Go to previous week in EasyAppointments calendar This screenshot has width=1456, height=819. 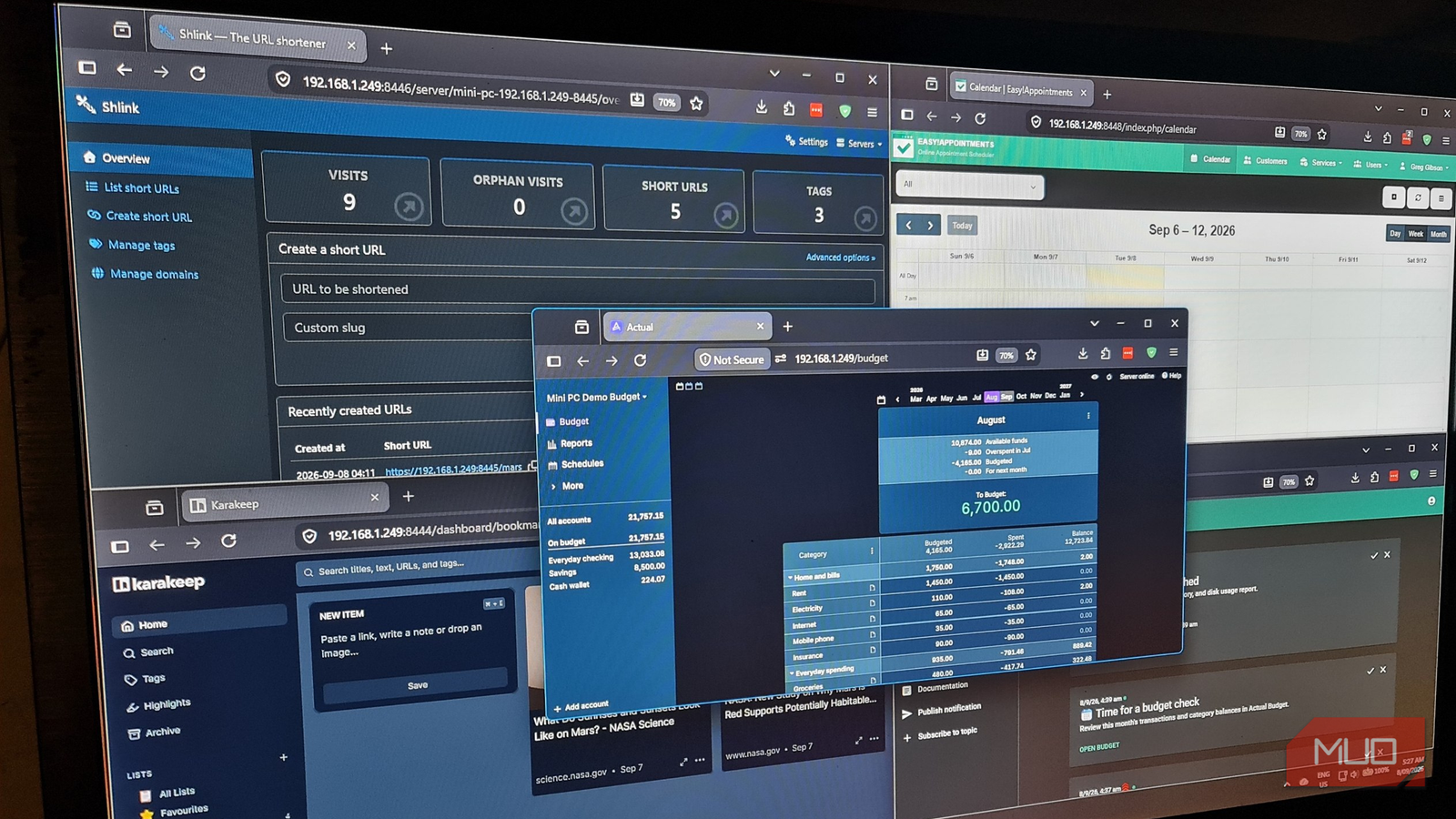click(x=908, y=225)
